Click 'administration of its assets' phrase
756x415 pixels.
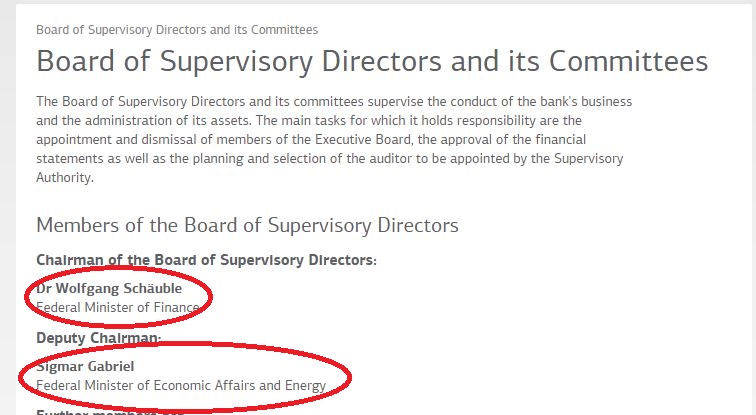(169, 120)
